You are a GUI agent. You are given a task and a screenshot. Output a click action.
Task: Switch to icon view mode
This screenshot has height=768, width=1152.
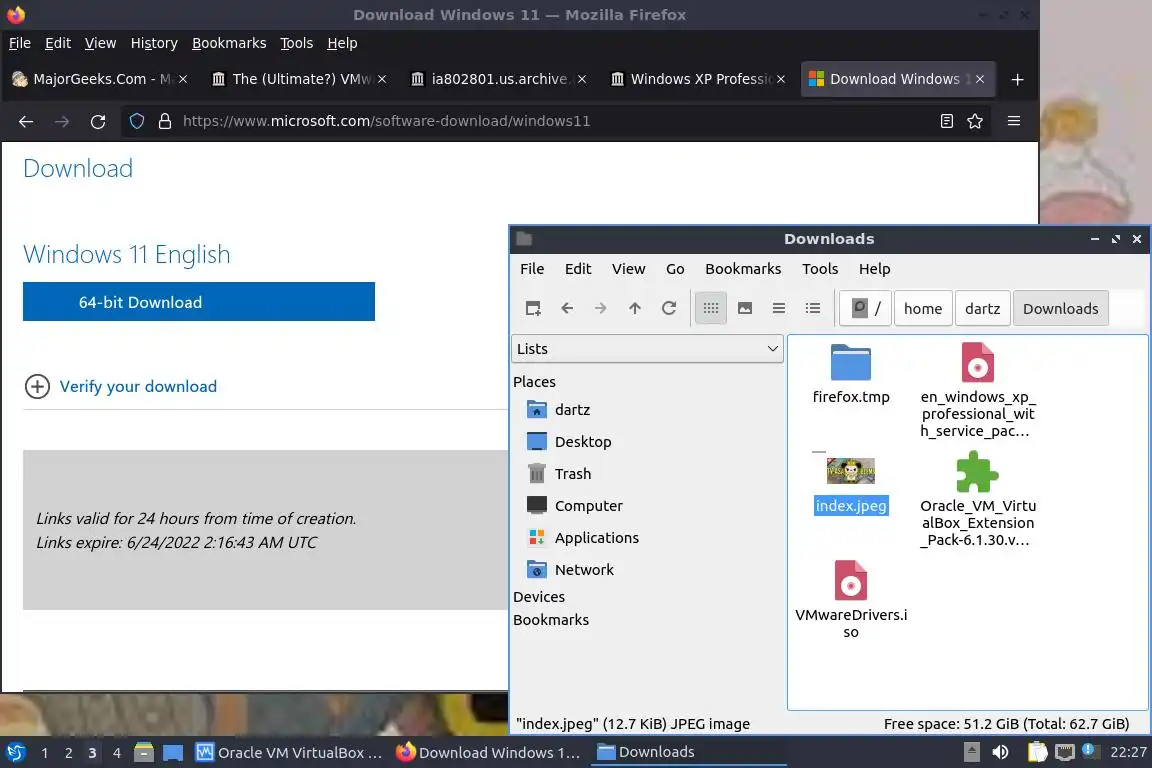point(710,309)
